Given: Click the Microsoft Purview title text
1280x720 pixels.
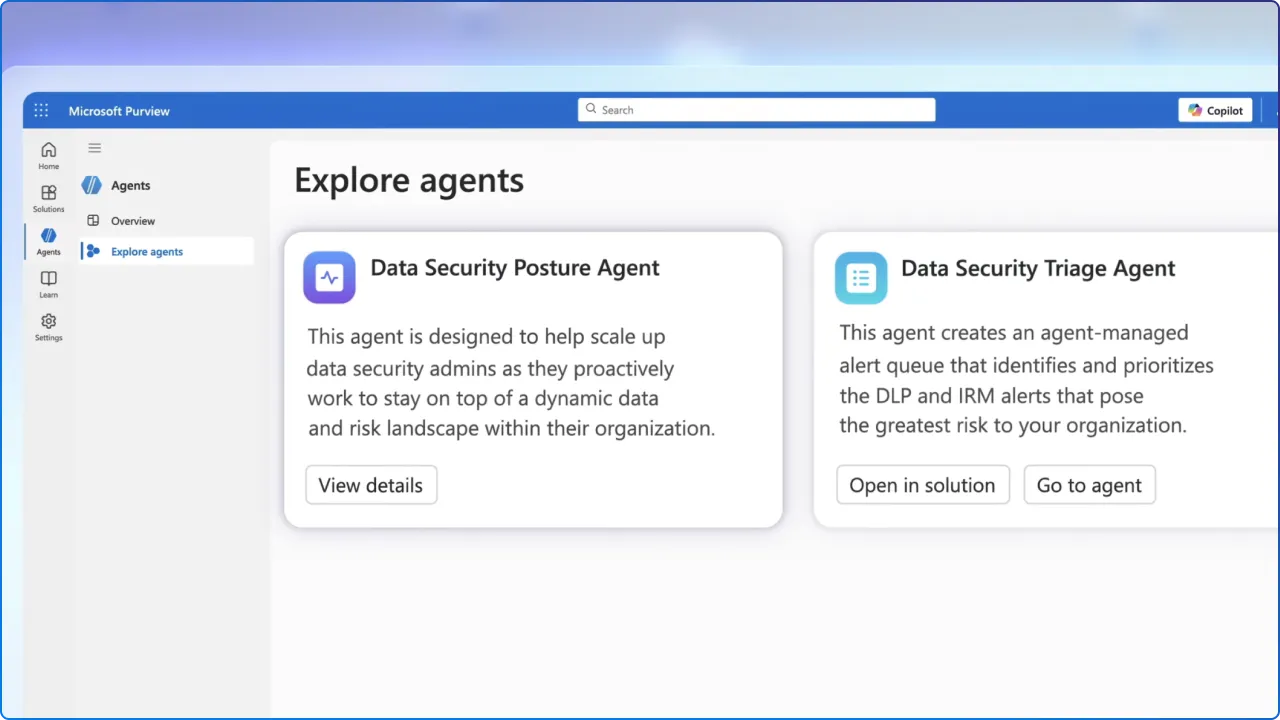Looking at the screenshot, I should [x=119, y=111].
